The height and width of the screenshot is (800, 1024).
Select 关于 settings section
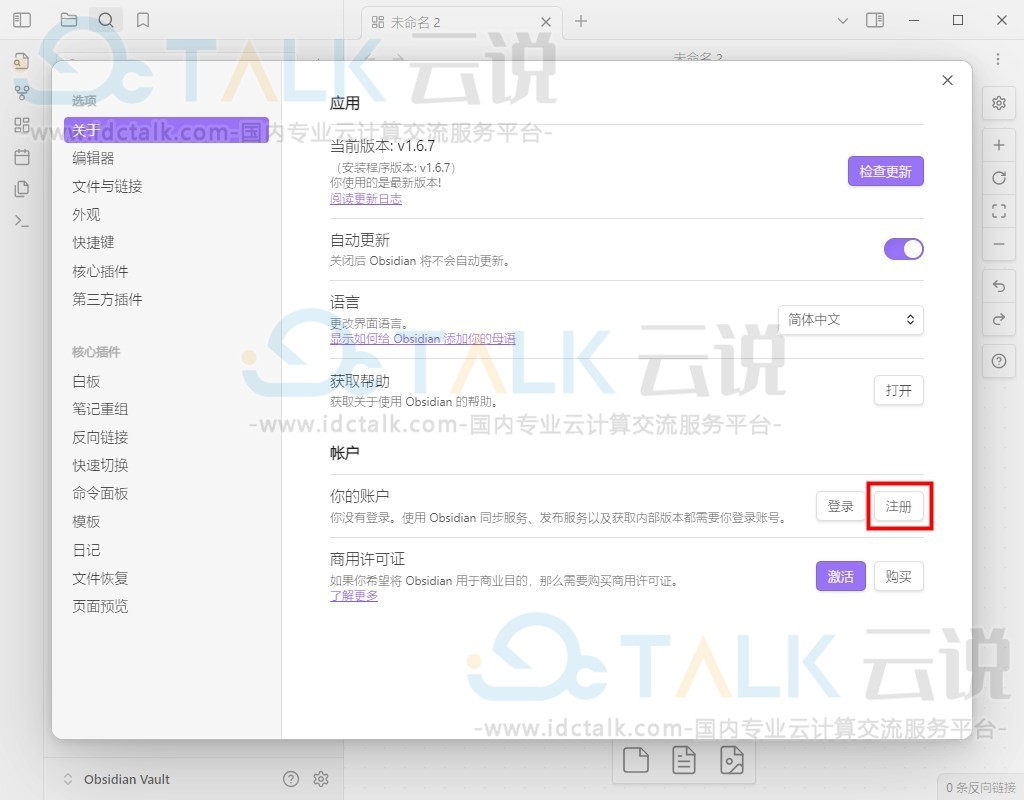click(167, 130)
